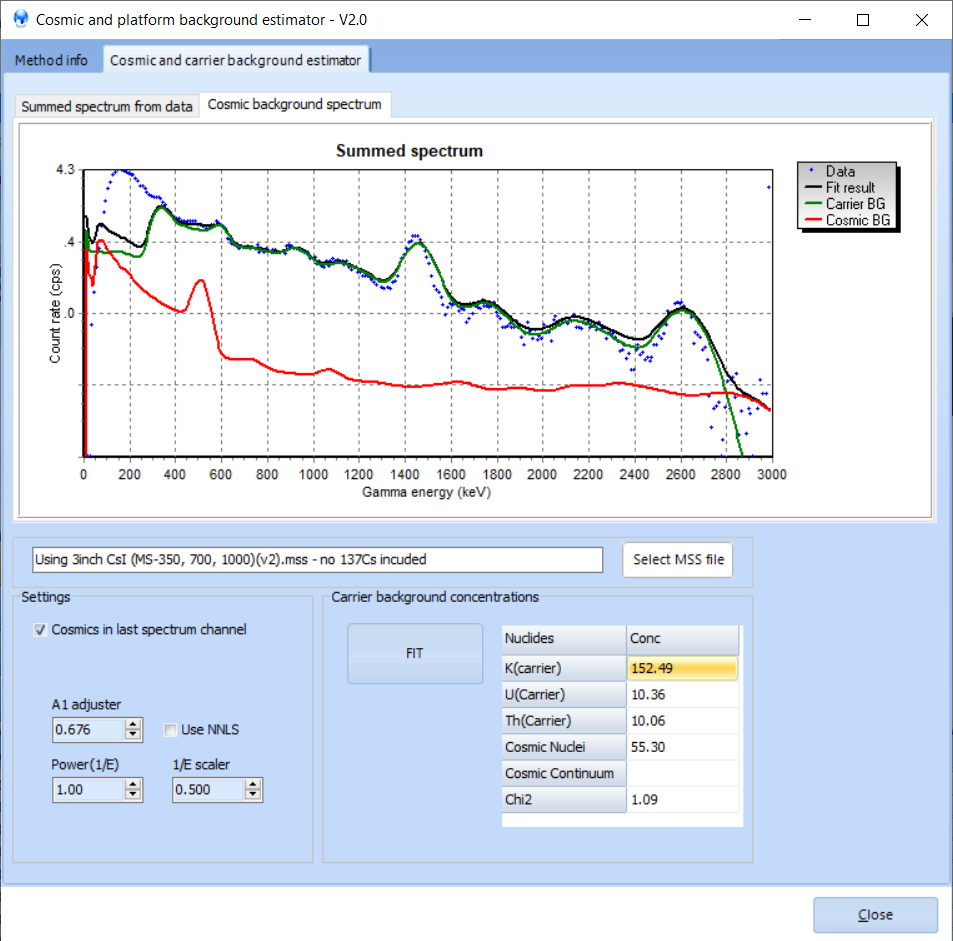Maximize the estimator window
Image resolution: width=953 pixels, height=941 pixels.
coord(863,20)
